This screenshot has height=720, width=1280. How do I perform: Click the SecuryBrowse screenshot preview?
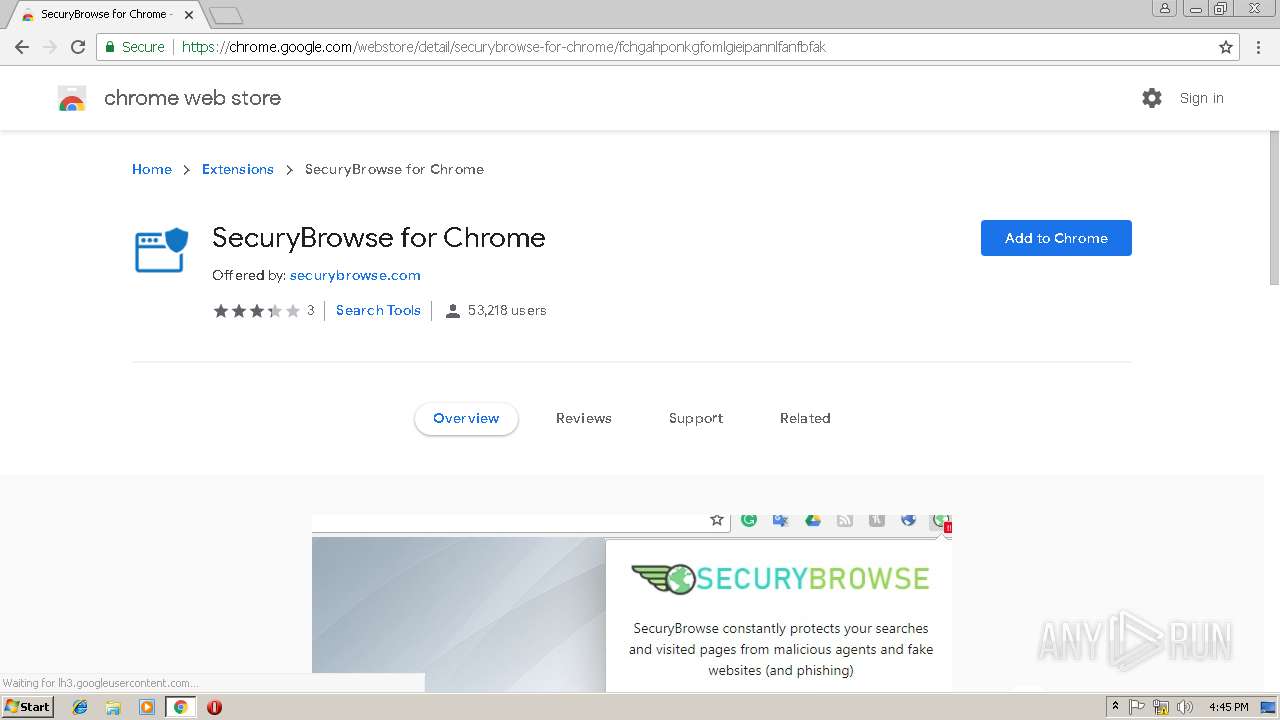(x=632, y=603)
